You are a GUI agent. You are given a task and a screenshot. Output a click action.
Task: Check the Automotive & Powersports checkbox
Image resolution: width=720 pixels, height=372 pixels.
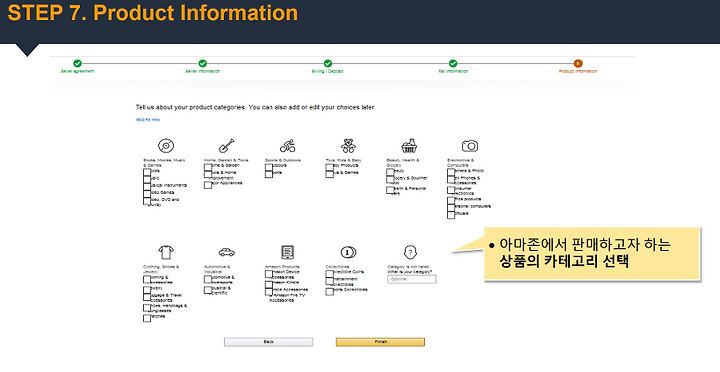point(208,279)
